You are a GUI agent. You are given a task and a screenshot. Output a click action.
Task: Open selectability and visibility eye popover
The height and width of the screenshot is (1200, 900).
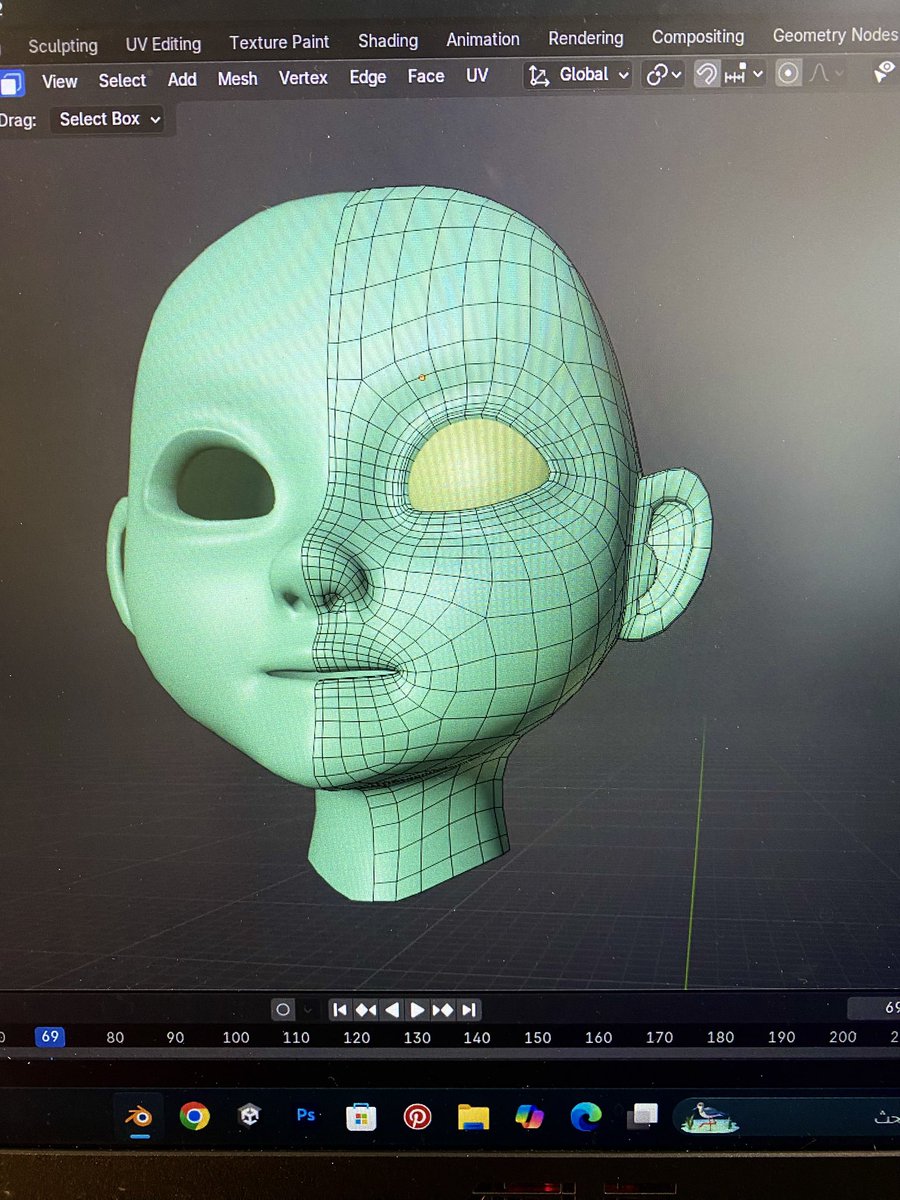[884, 72]
